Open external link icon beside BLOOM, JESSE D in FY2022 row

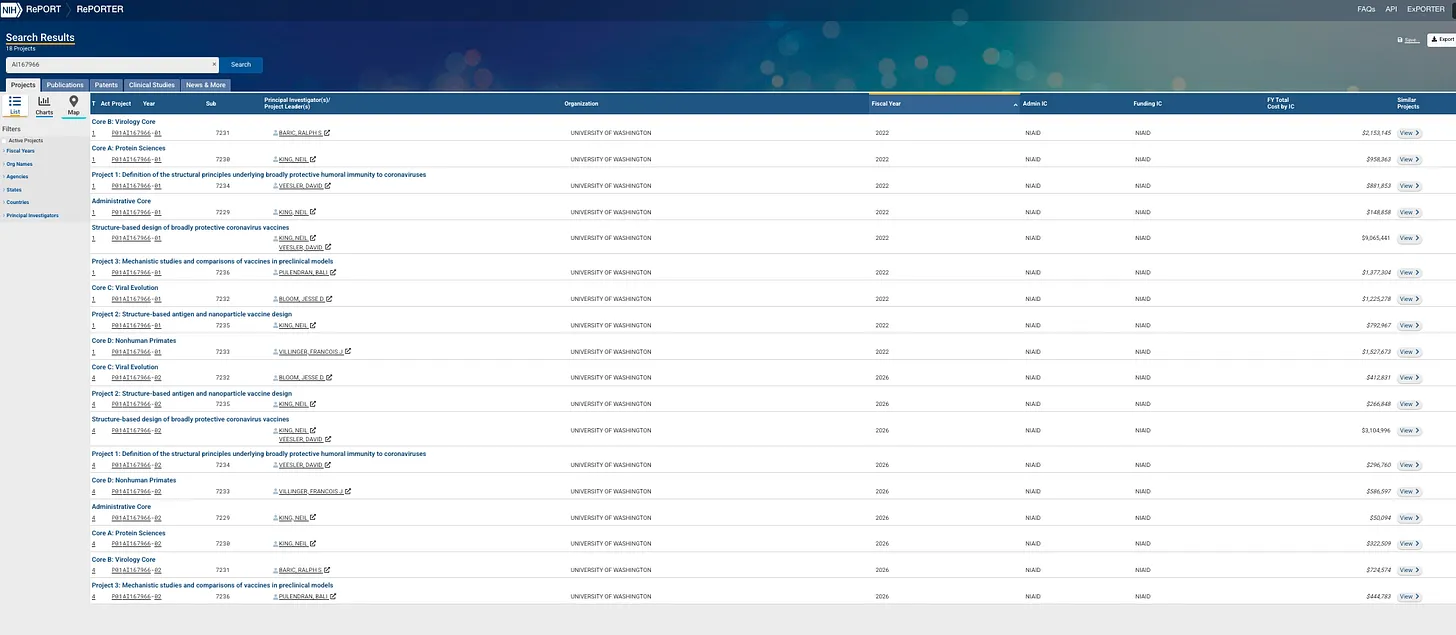pyautogui.click(x=329, y=299)
